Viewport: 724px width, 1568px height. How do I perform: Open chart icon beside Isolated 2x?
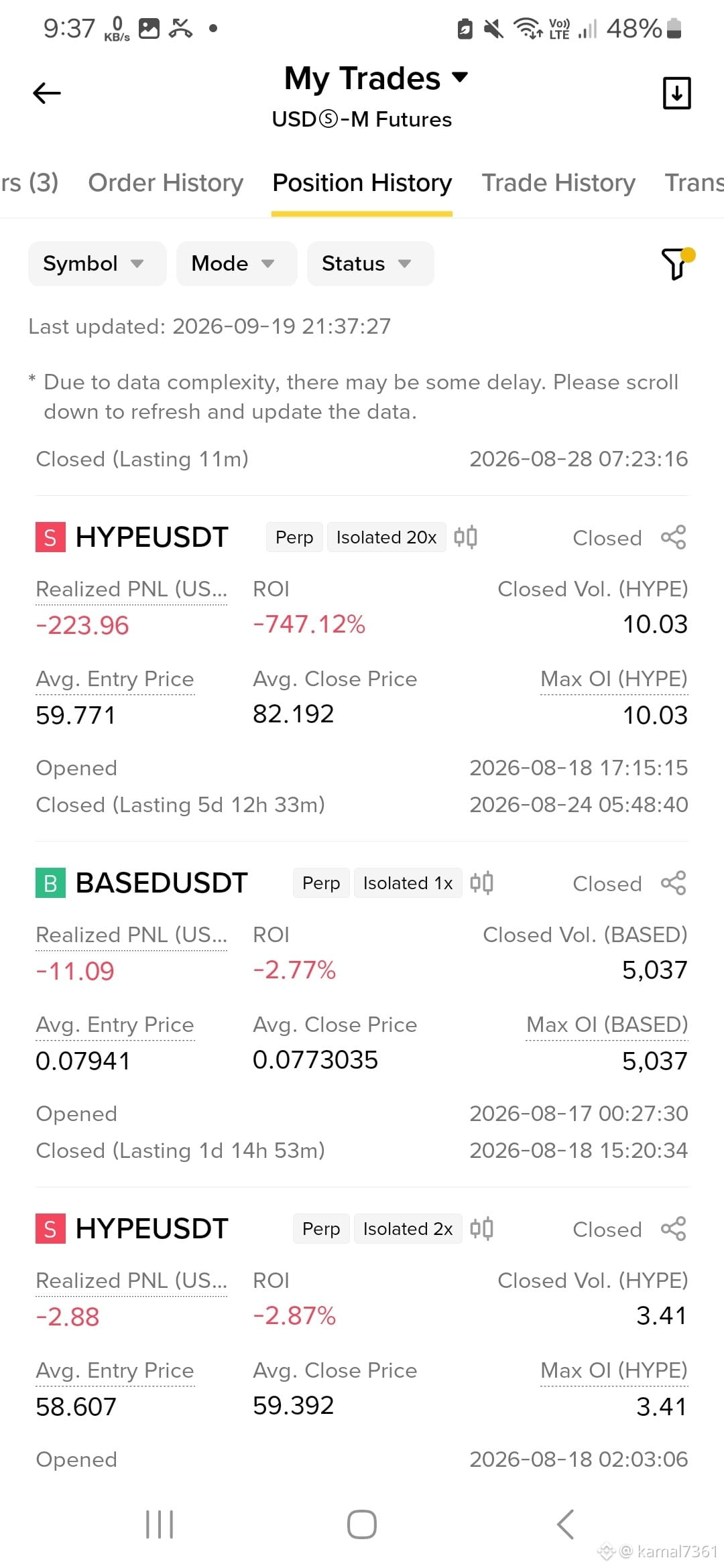[x=481, y=1229]
